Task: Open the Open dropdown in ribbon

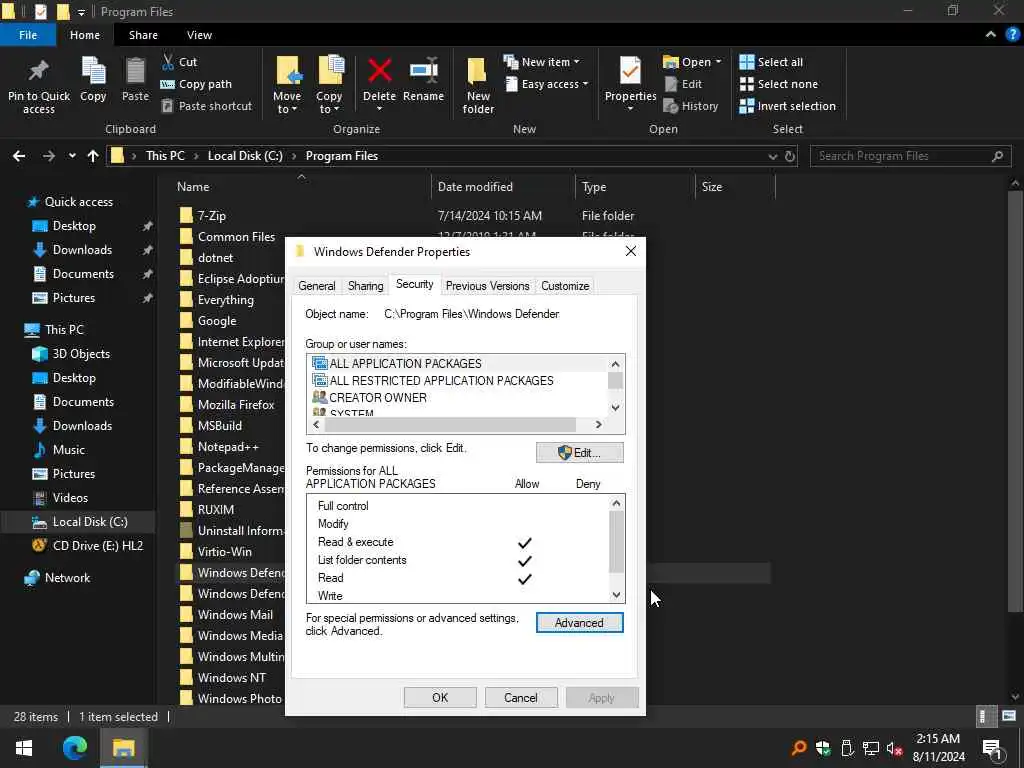Action: click(692, 62)
